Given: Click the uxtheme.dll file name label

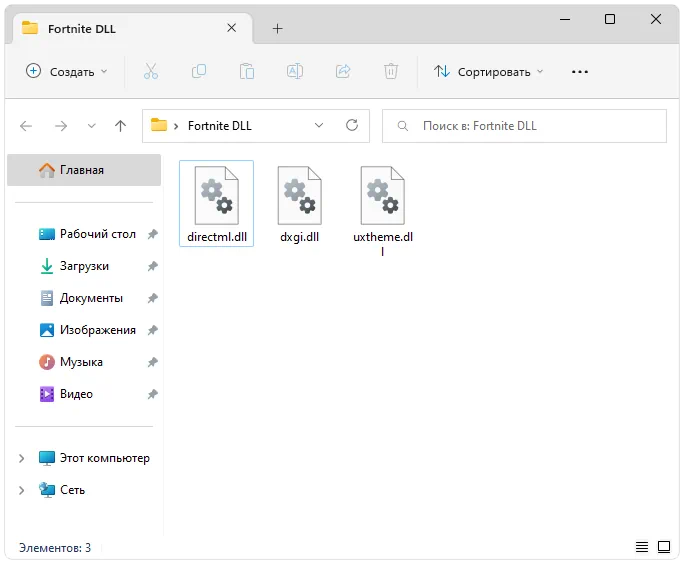Looking at the screenshot, I should tap(383, 244).
